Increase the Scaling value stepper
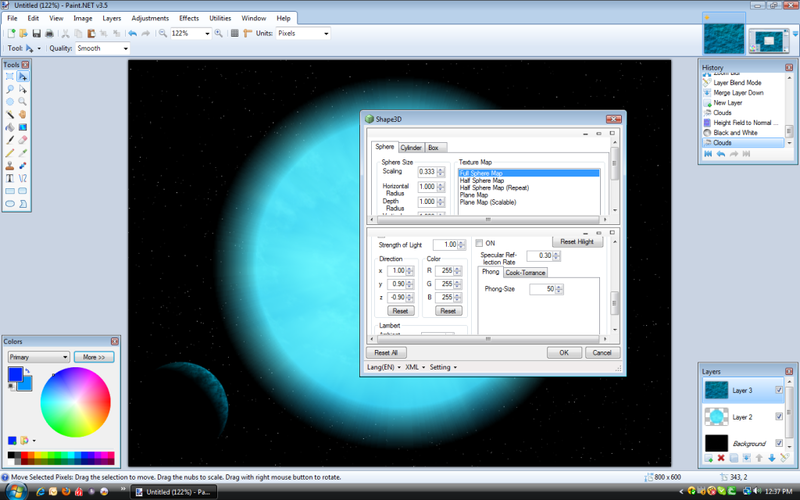Image resolution: width=800 pixels, height=500 pixels. pos(441,169)
